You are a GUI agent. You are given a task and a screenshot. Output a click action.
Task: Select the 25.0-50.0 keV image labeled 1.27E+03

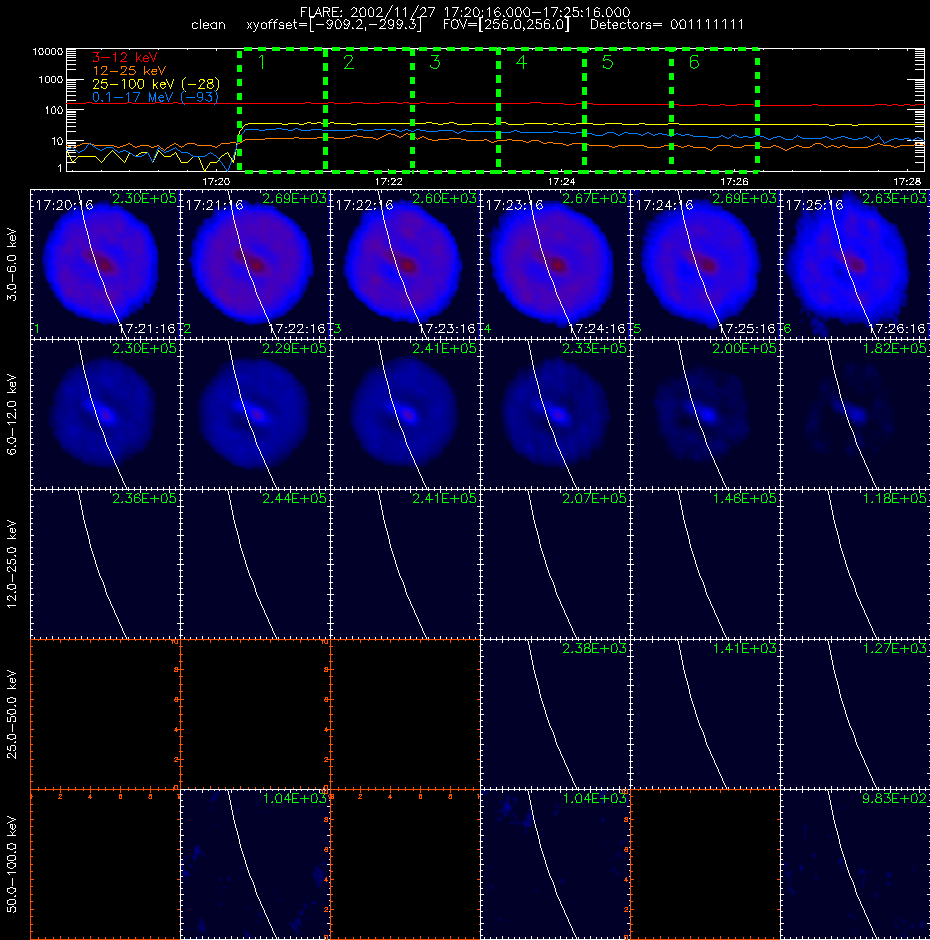[855, 714]
